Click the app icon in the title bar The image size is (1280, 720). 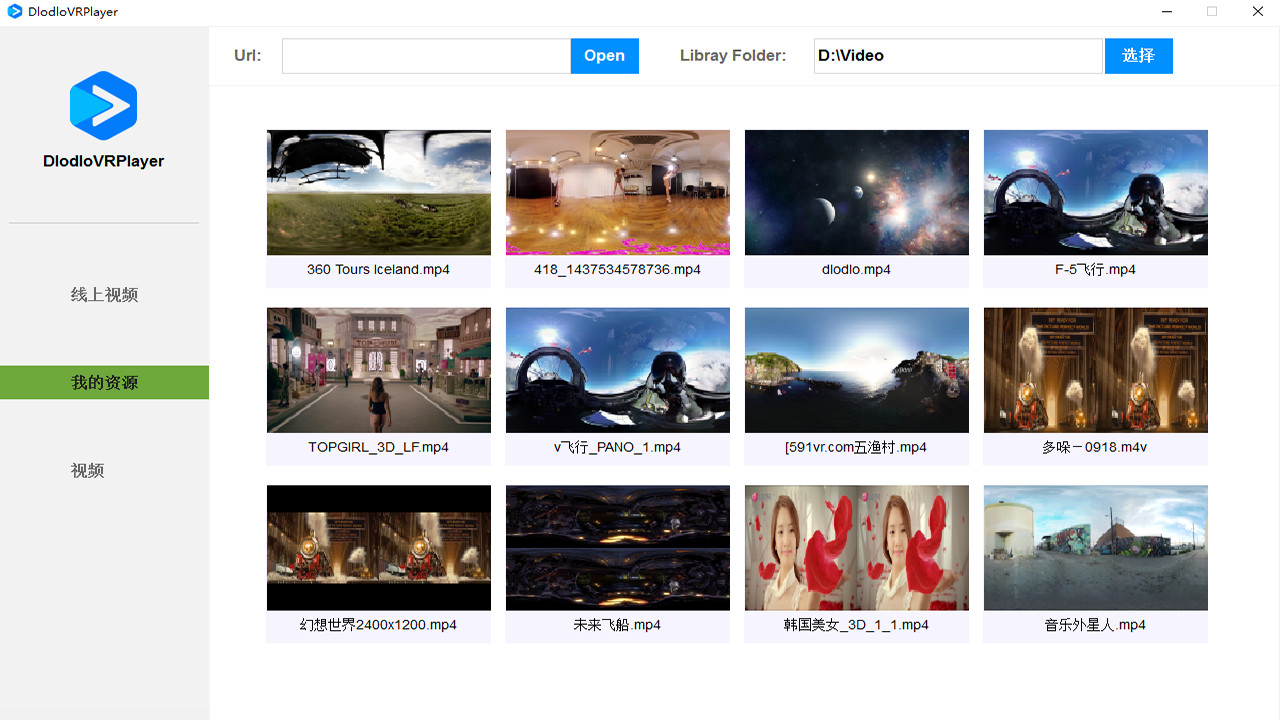pyautogui.click(x=14, y=12)
